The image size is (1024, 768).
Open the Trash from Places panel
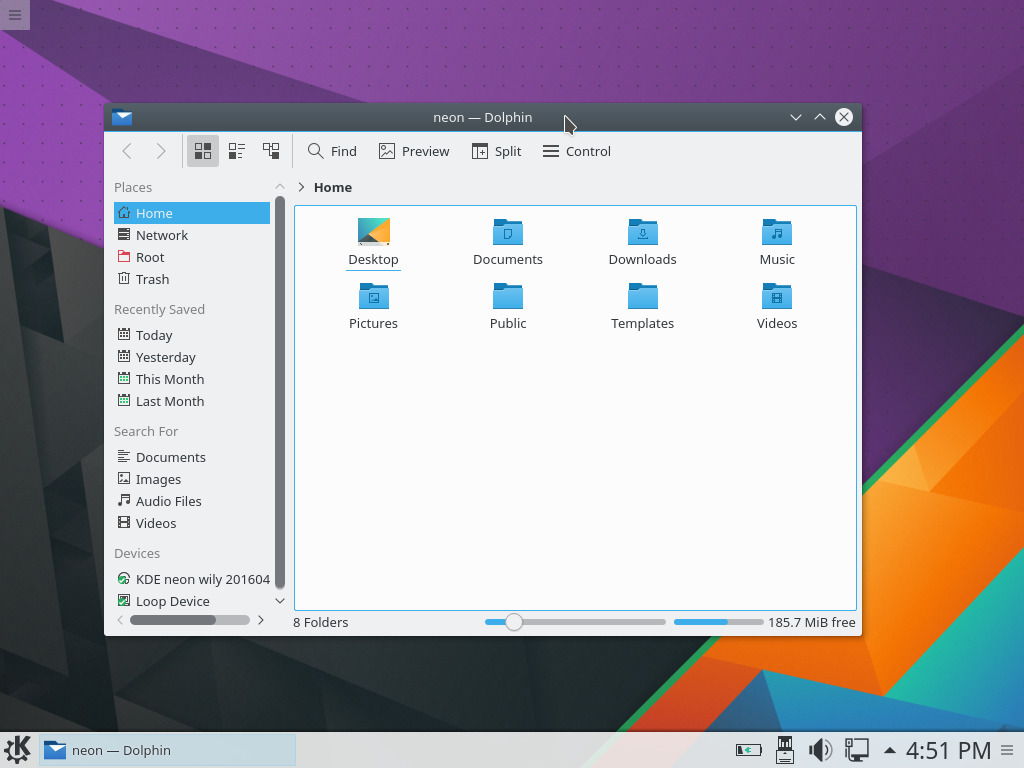click(x=151, y=279)
